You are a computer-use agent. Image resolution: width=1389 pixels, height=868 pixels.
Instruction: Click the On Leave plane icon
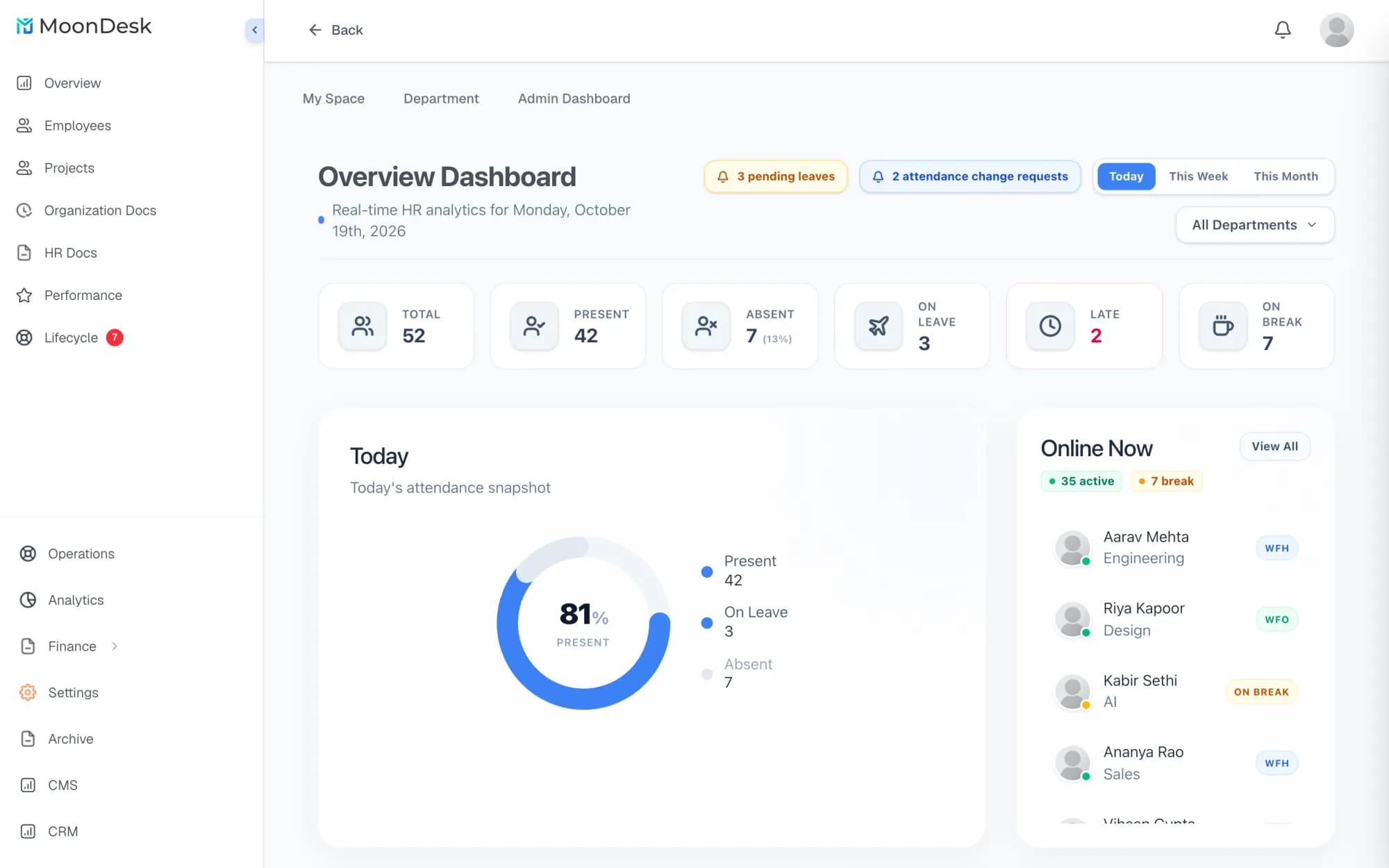click(x=879, y=326)
